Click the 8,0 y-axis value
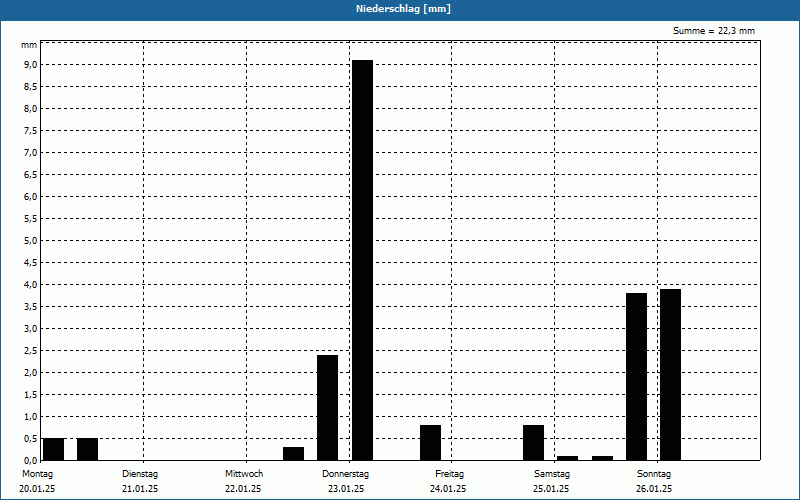800x500 pixels. point(30,109)
